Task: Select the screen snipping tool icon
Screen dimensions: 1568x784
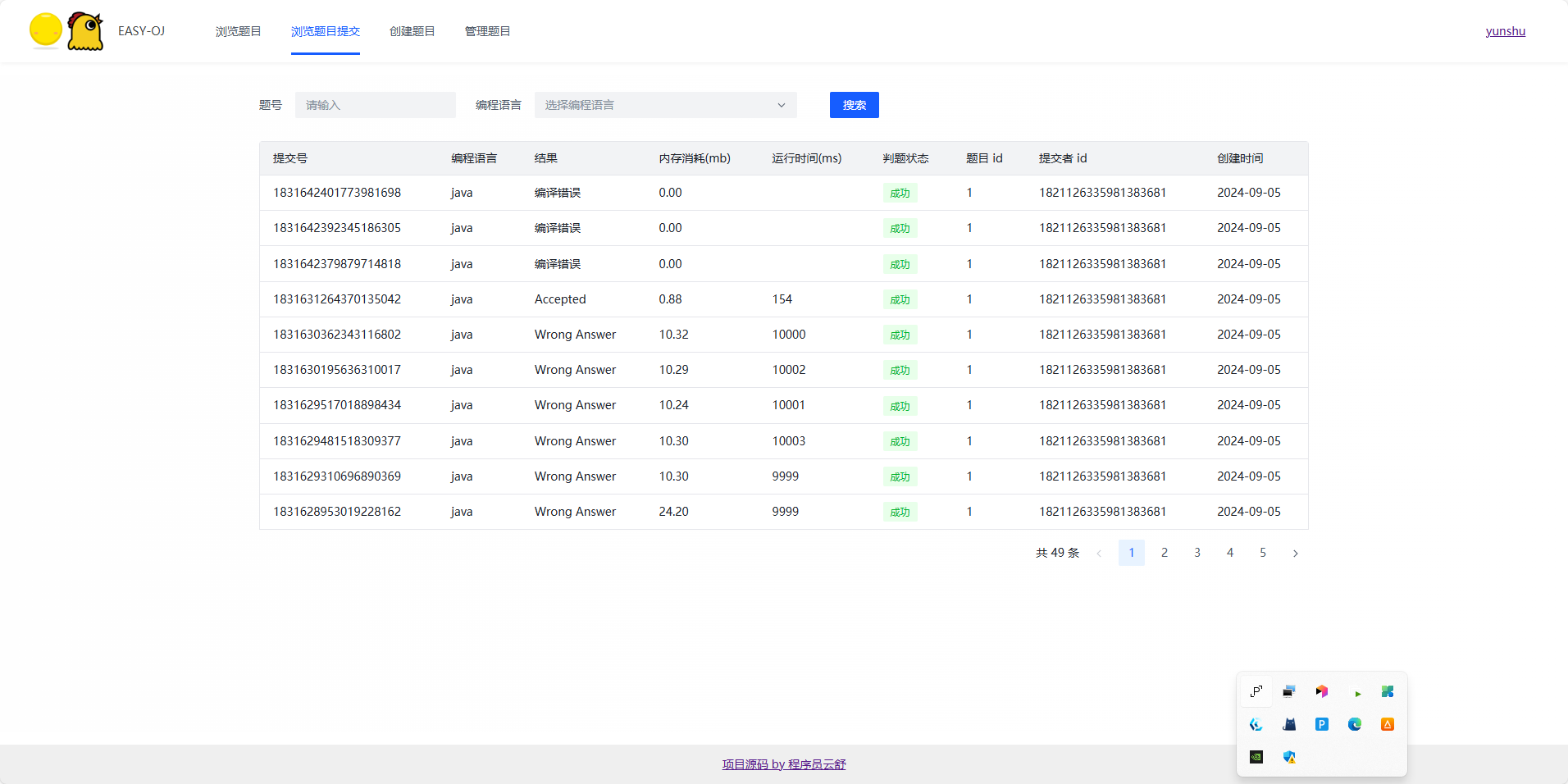Action: click(x=1256, y=691)
